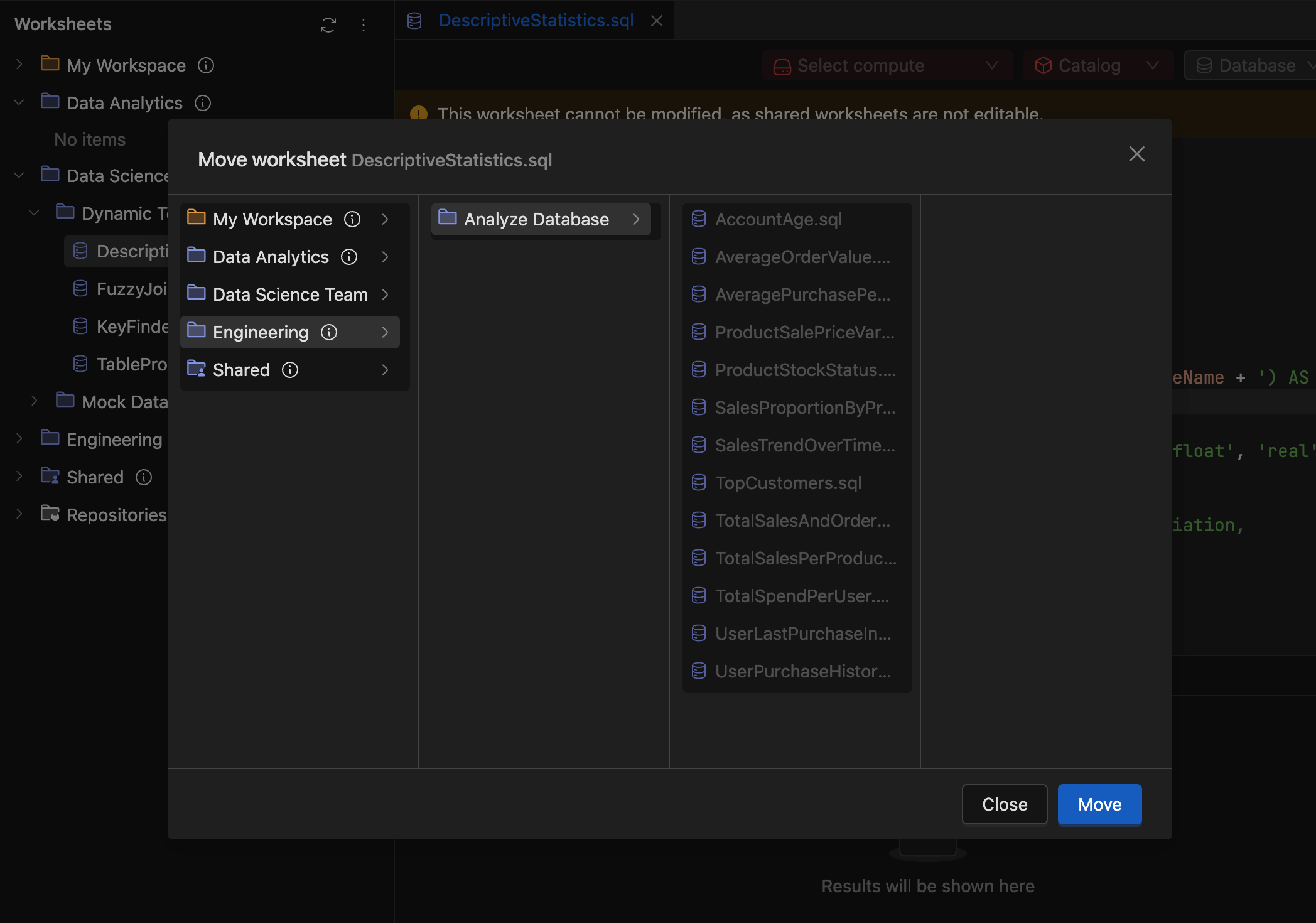The image size is (1316, 923).
Task: Click info icon next to sidebar My Workspace
Action: tap(206, 65)
